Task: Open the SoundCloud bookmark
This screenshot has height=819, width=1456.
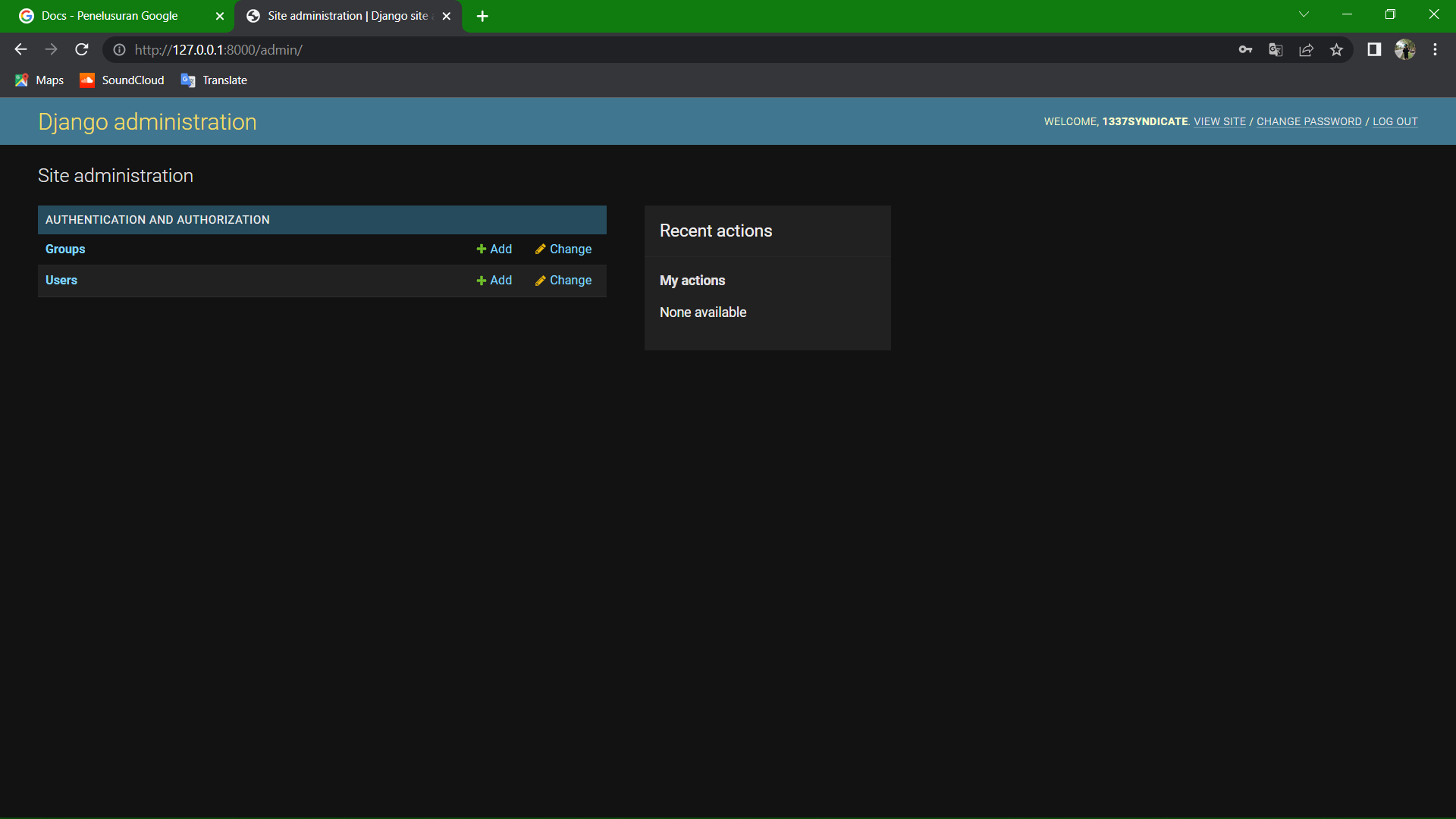Action: [x=122, y=80]
